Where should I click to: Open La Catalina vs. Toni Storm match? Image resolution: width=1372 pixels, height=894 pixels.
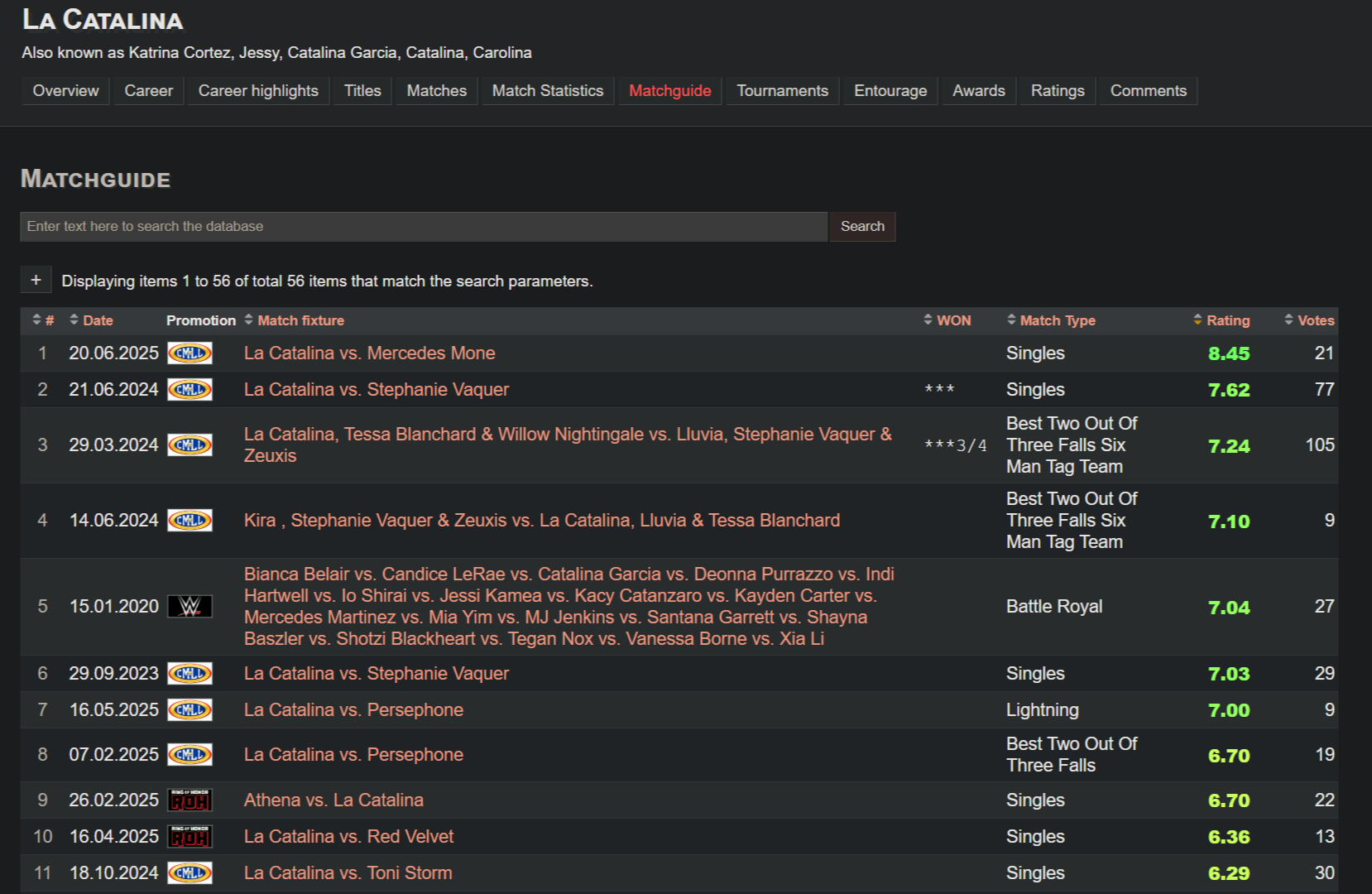pos(348,873)
